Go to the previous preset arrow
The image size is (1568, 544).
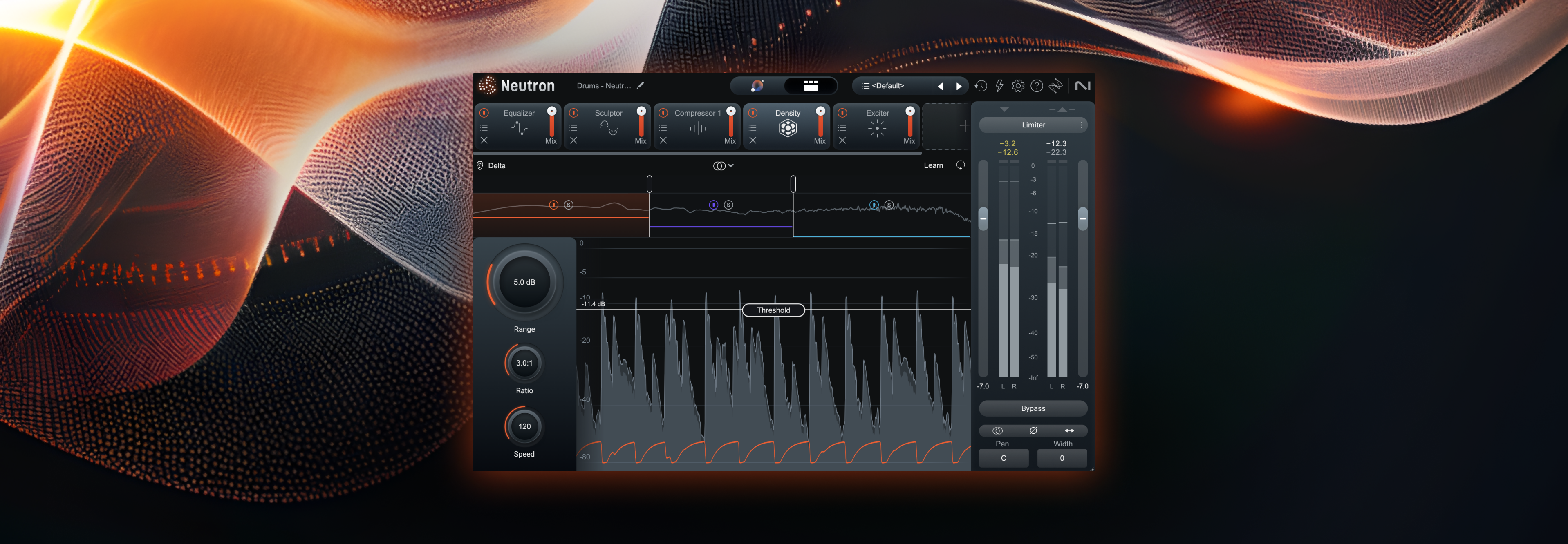[941, 87]
